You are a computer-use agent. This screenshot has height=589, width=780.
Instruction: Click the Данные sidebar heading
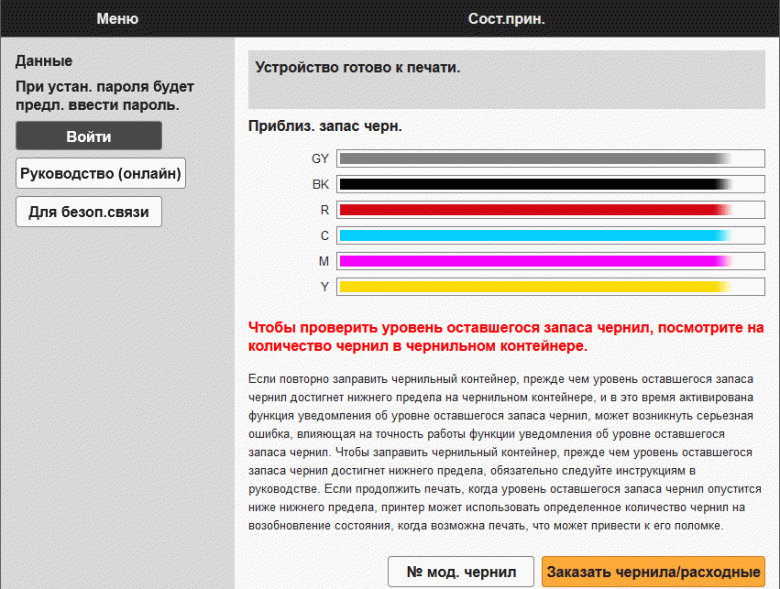pyautogui.click(x=44, y=61)
